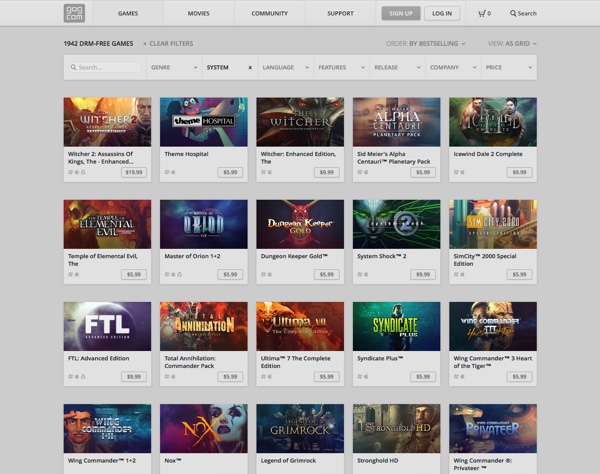
Task: Click Witcher: Enhanced Edition $9.99 price button
Action: coord(327,172)
